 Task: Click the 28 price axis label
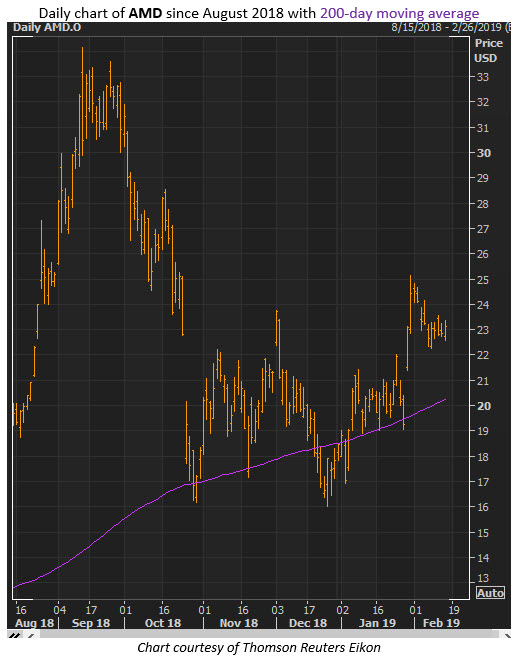pos(483,204)
